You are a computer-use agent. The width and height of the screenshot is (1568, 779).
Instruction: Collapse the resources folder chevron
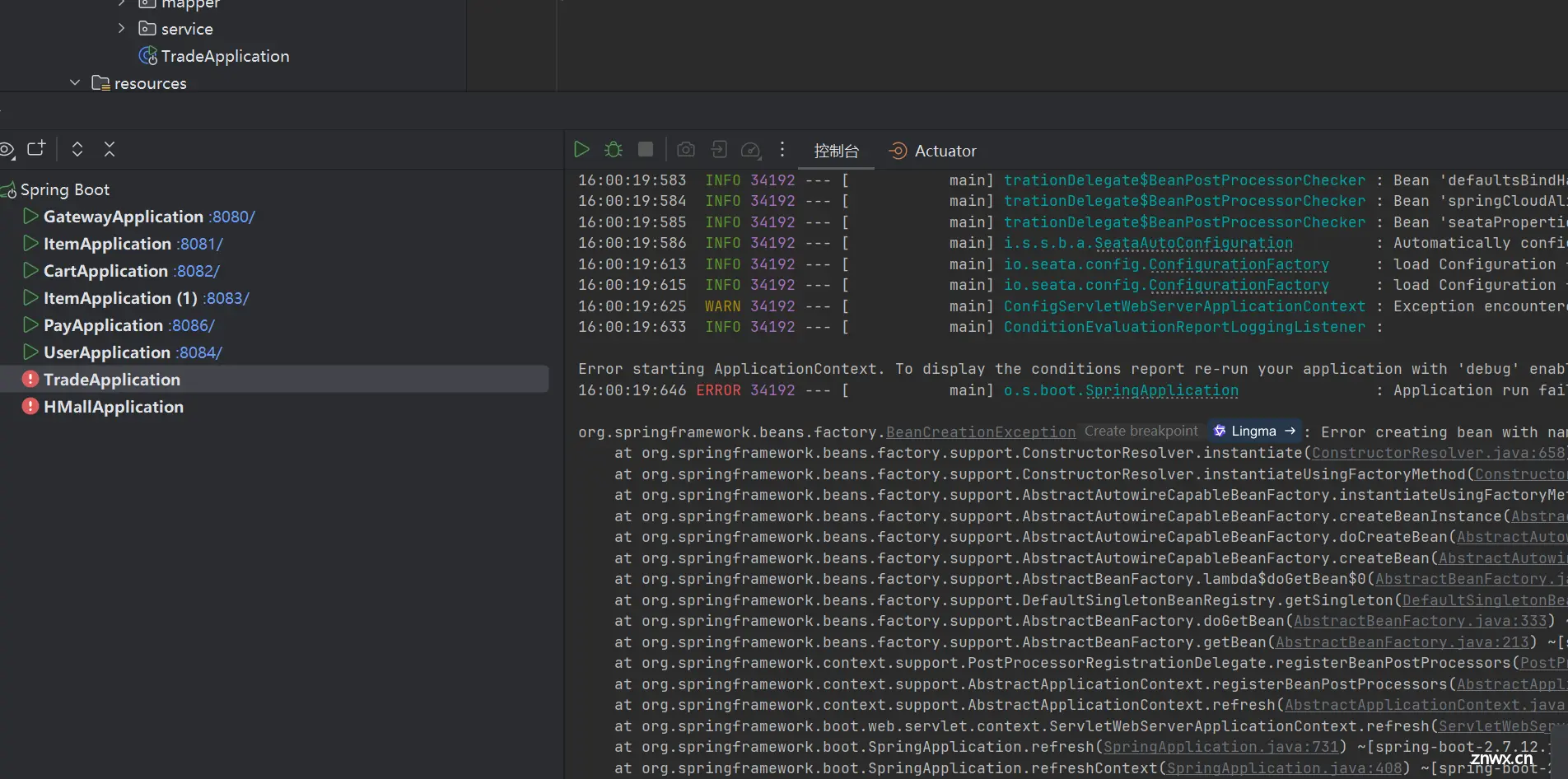[75, 82]
